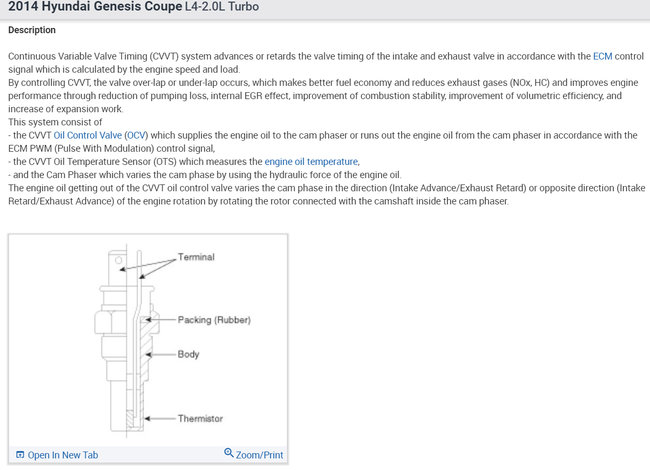Follow the engine oil temperature link
Screen dimensions: 650x470
(311, 162)
